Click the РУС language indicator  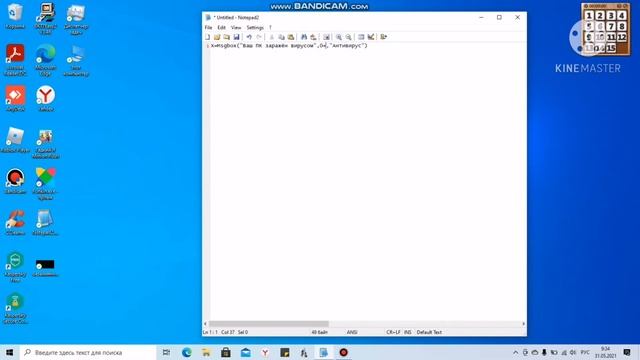[585, 352]
